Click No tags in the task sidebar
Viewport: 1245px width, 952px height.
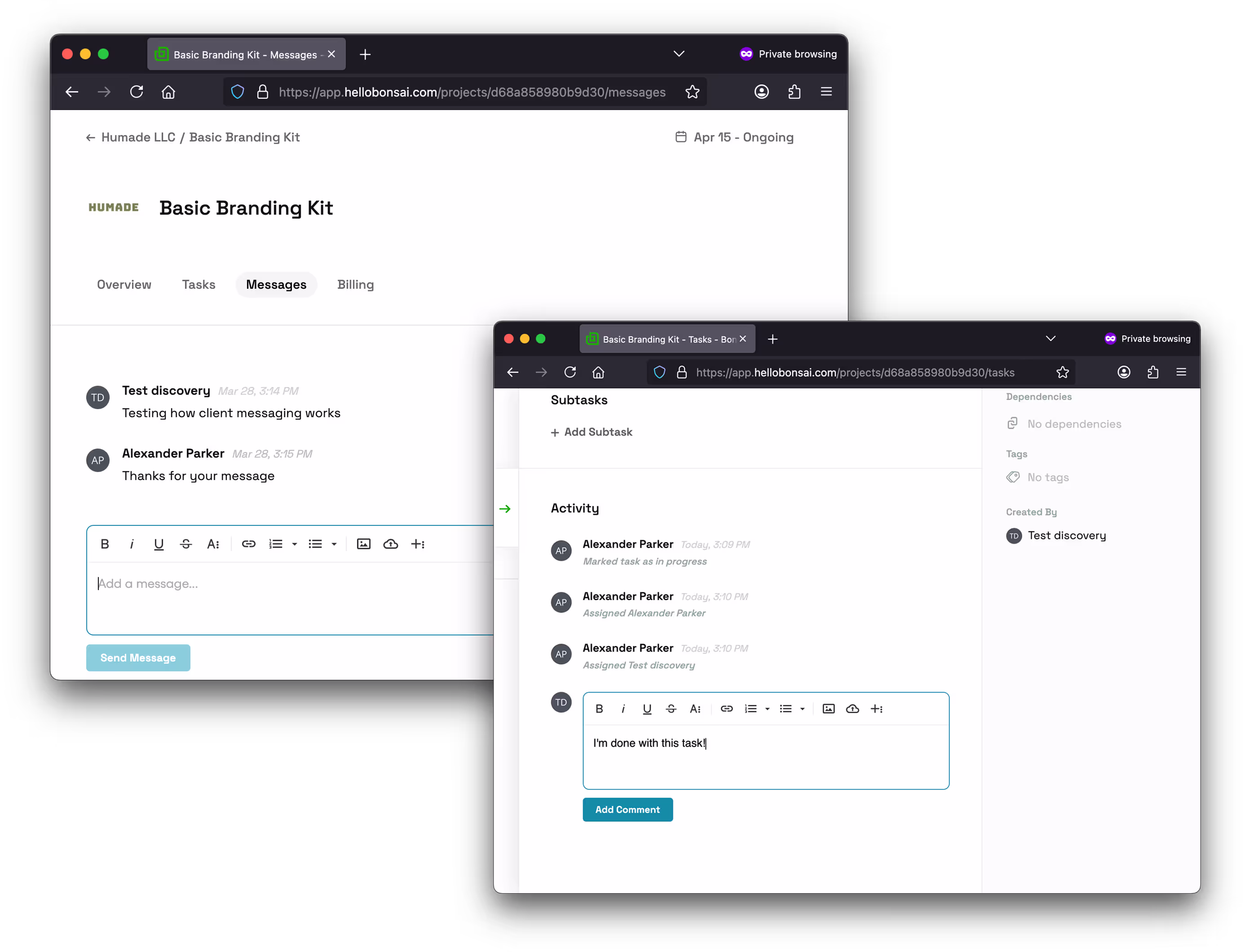pyautogui.click(x=1037, y=477)
